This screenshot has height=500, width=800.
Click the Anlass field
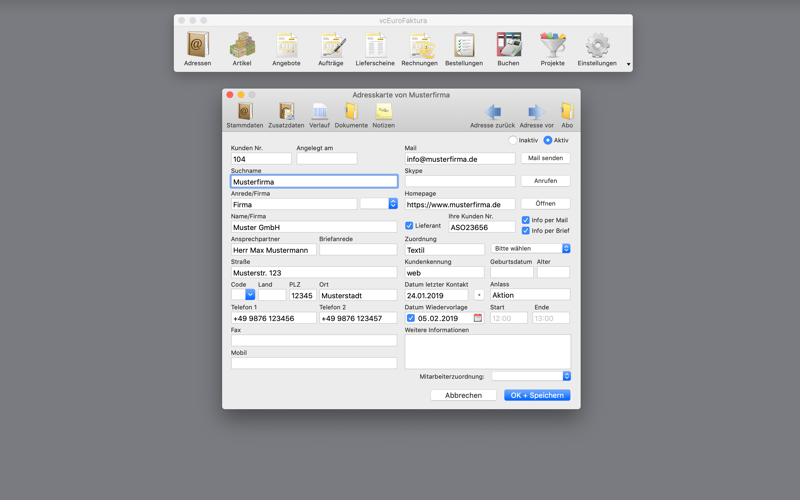pos(530,295)
